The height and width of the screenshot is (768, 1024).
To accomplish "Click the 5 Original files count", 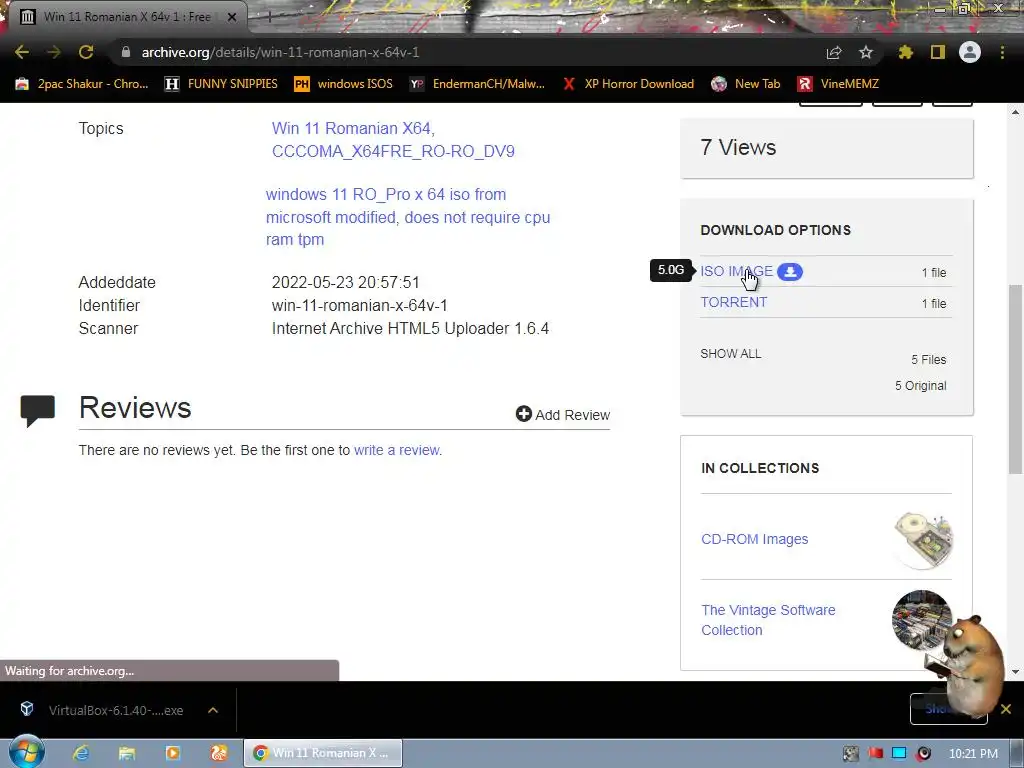I will (920, 386).
